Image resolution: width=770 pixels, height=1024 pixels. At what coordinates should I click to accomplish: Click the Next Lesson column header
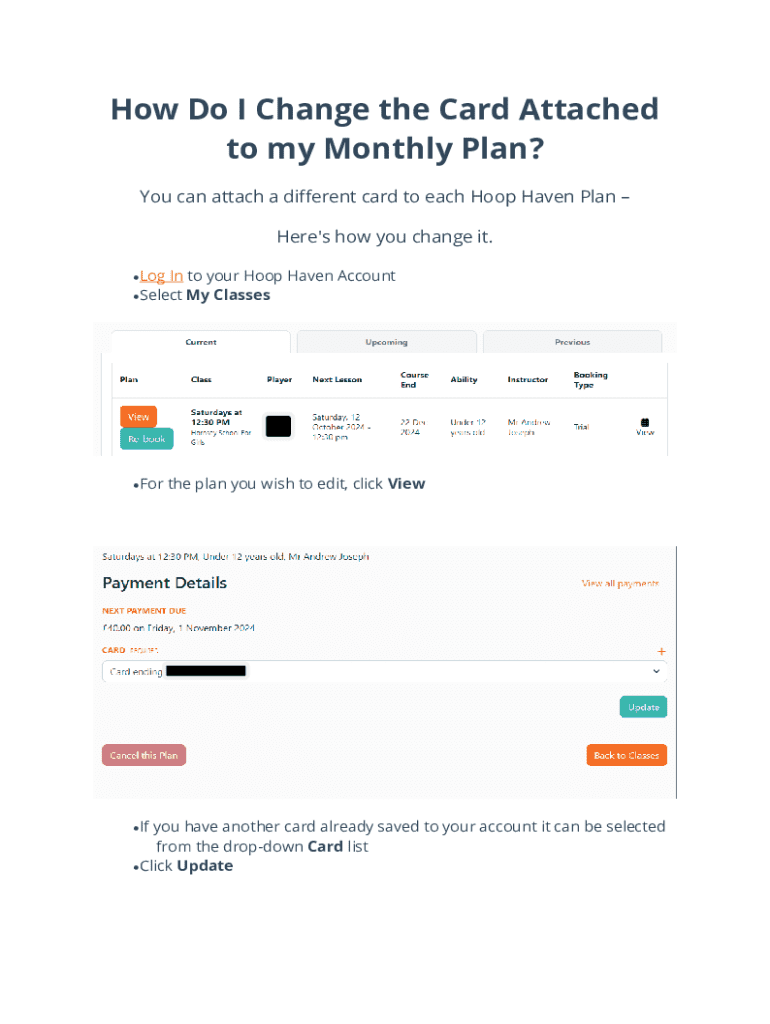pos(337,380)
